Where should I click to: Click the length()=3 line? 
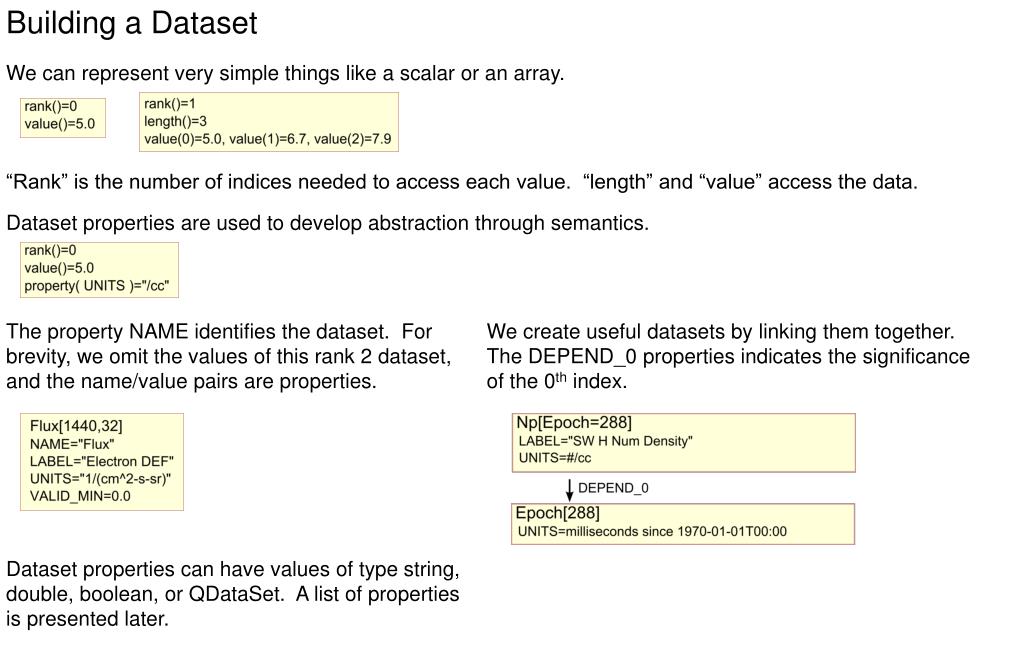click(x=176, y=121)
